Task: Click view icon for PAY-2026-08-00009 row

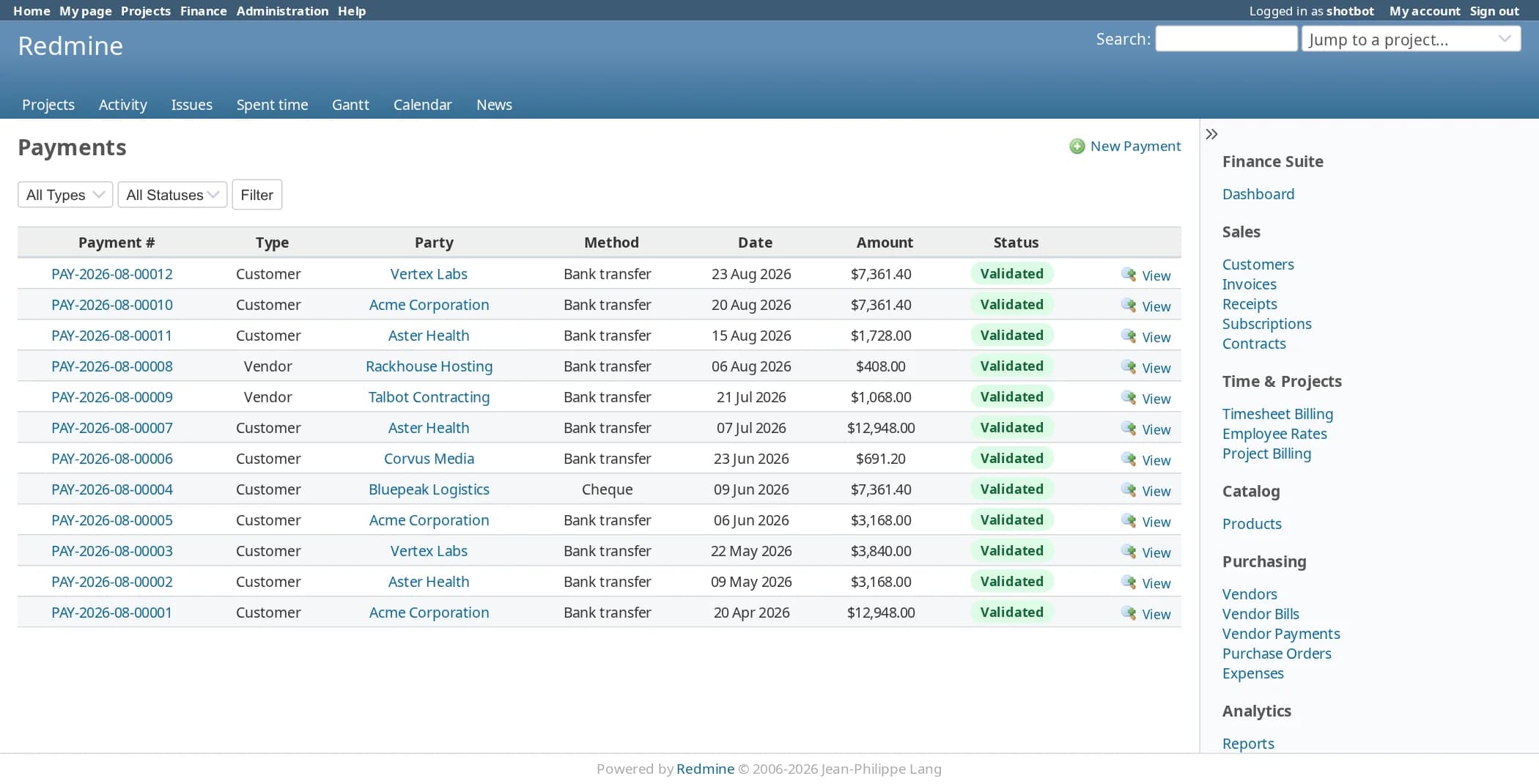Action: click(x=1129, y=398)
